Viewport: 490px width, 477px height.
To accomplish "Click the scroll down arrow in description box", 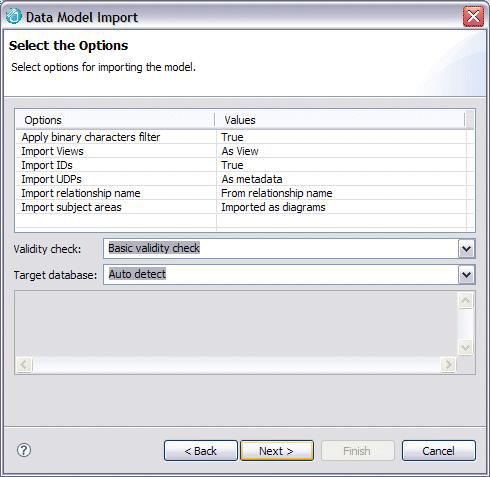I will 465,348.
